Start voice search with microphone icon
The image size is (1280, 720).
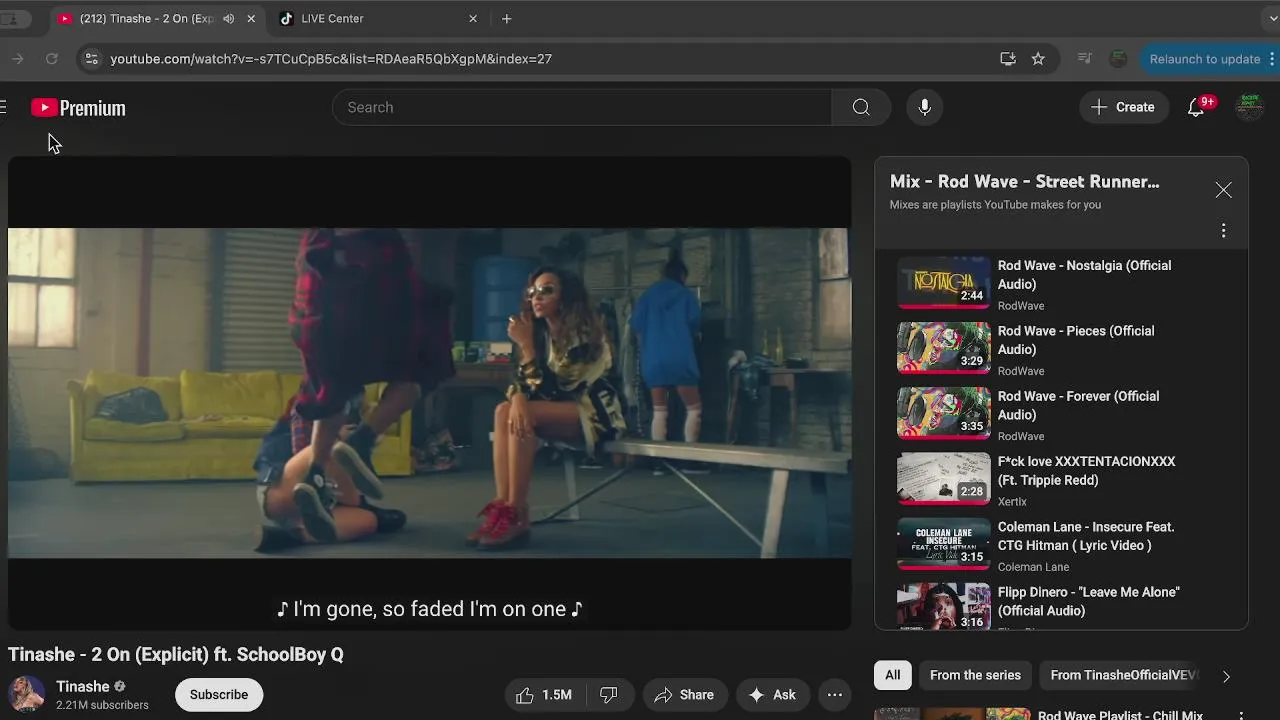point(925,107)
